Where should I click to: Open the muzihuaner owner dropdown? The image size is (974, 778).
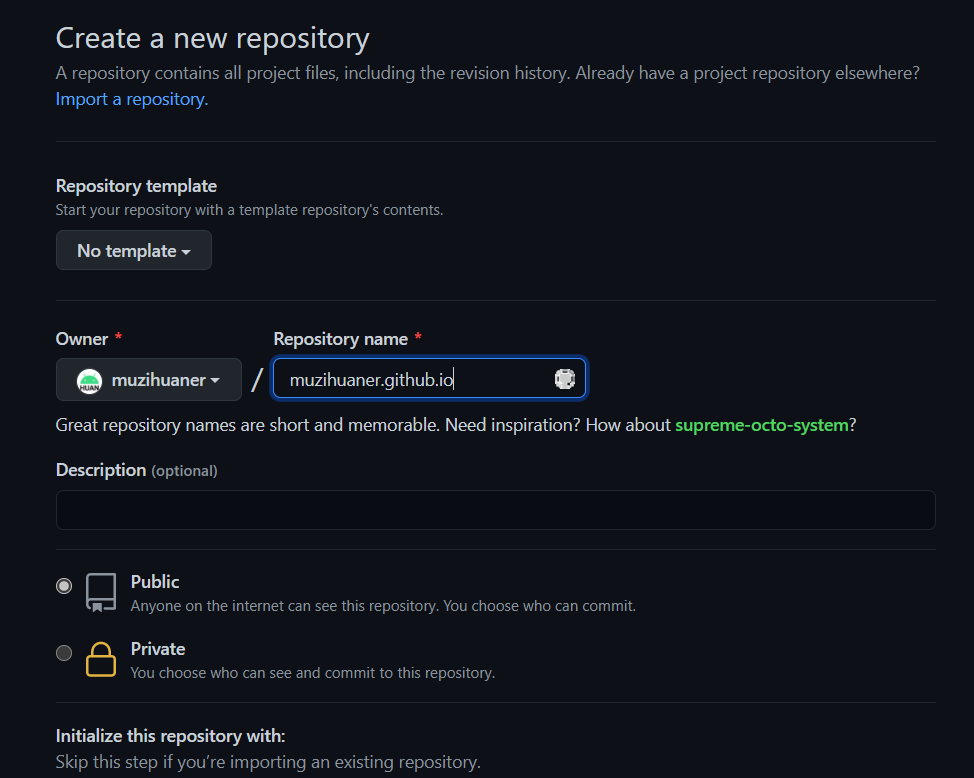pos(148,380)
